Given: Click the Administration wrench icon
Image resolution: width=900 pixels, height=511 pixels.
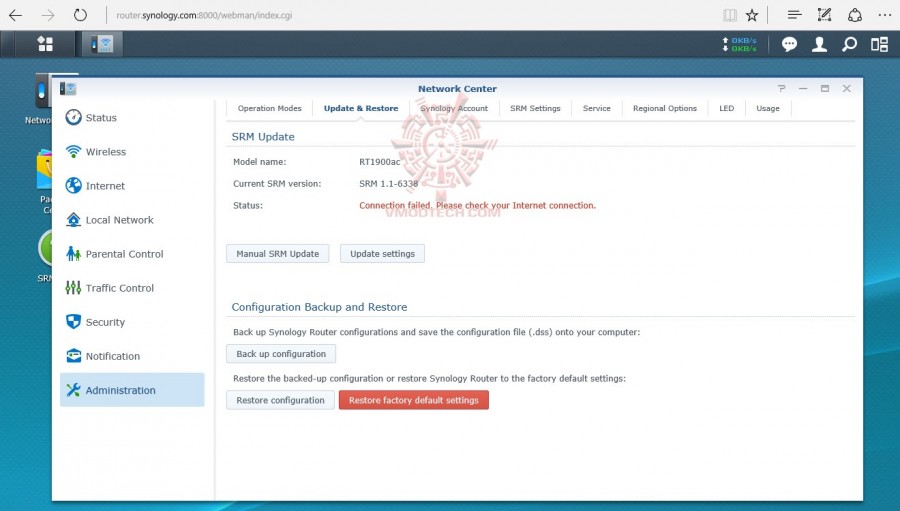Looking at the screenshot, I should (73, 390).
